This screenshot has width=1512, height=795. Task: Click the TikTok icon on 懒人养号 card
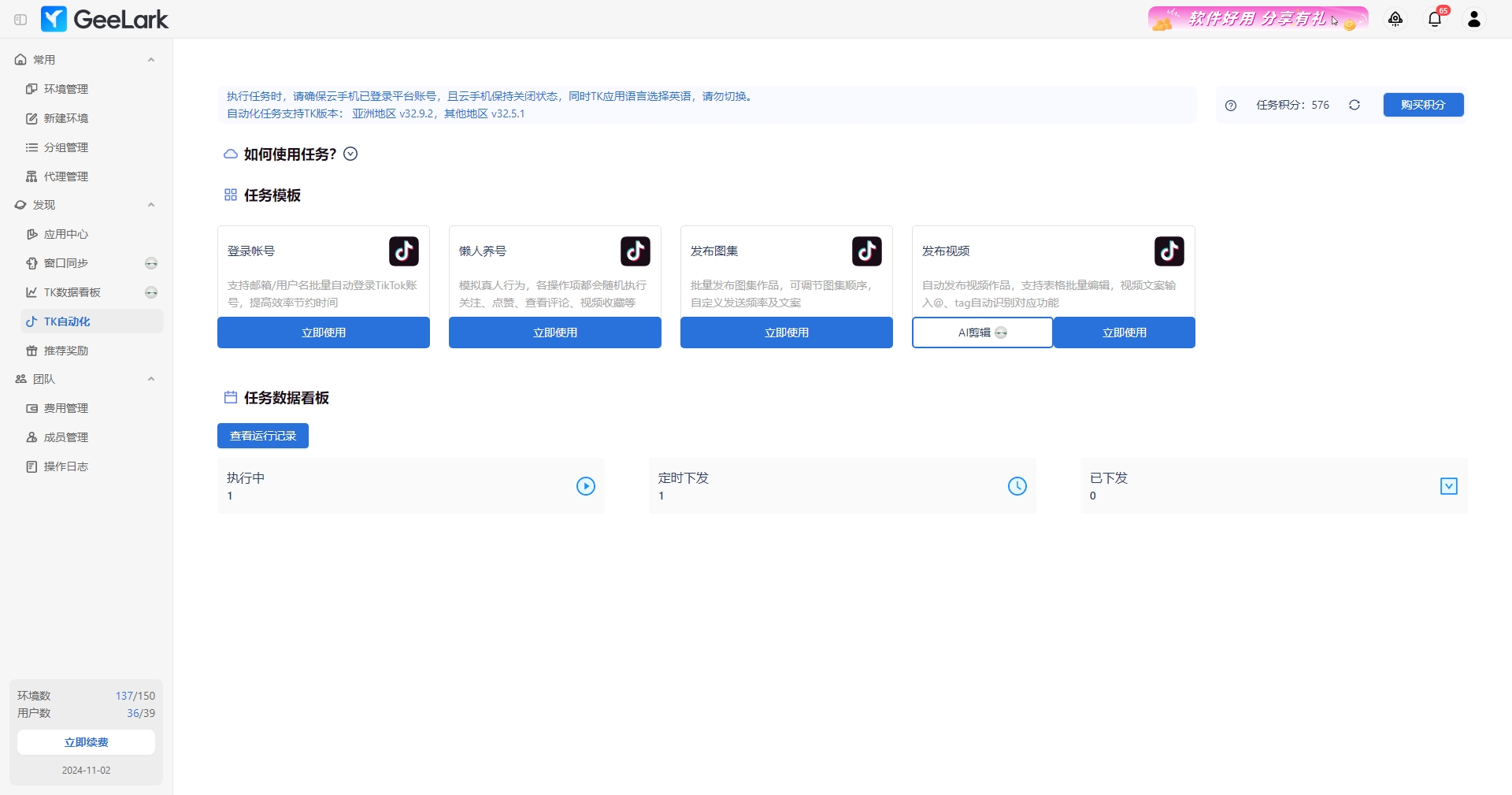[x=636, y=251]
